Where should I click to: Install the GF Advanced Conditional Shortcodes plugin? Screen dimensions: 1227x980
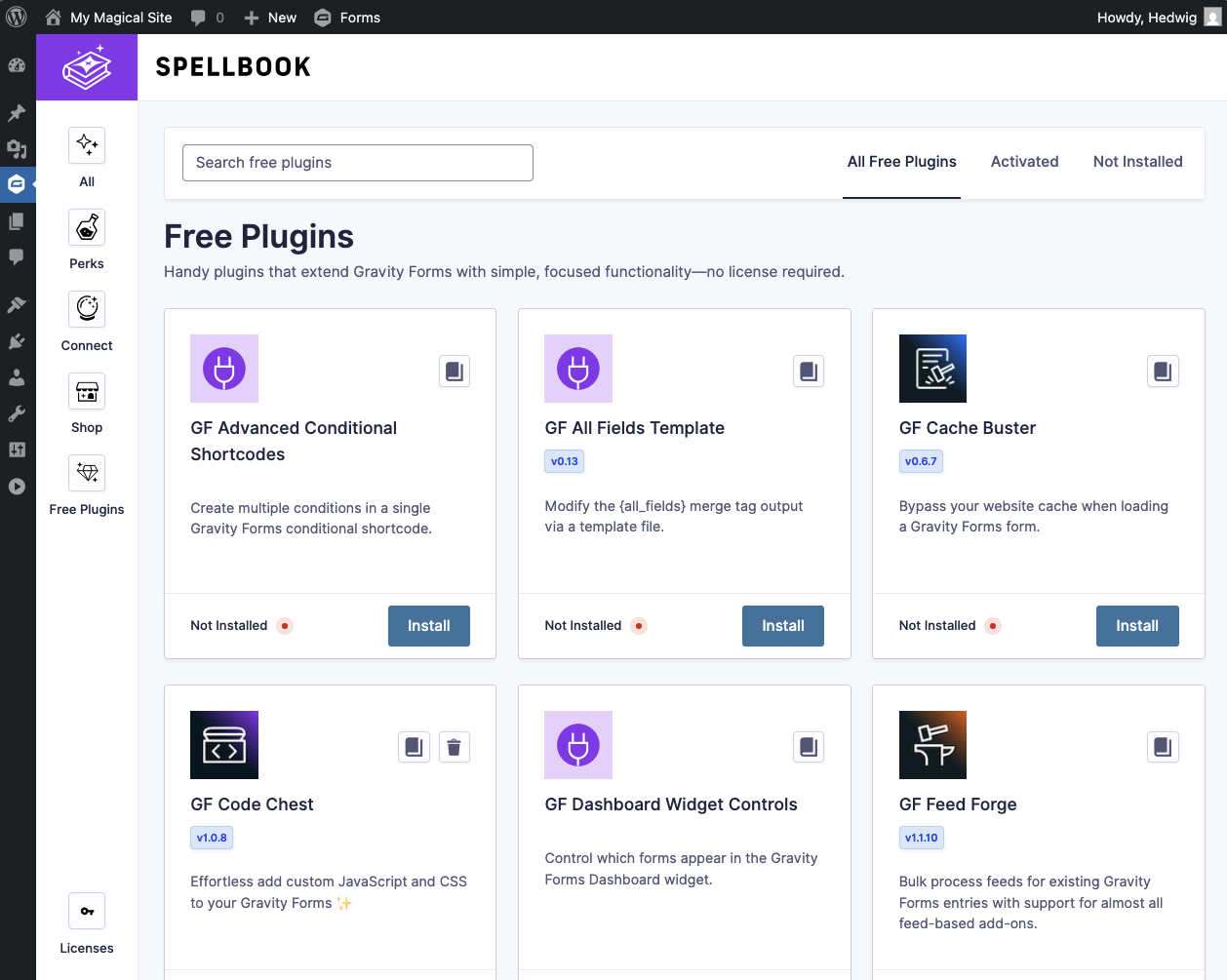click(x=428, y=625)
